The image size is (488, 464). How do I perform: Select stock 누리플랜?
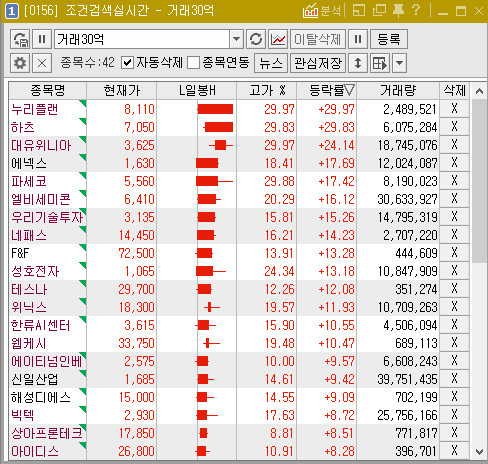point(35,109)
